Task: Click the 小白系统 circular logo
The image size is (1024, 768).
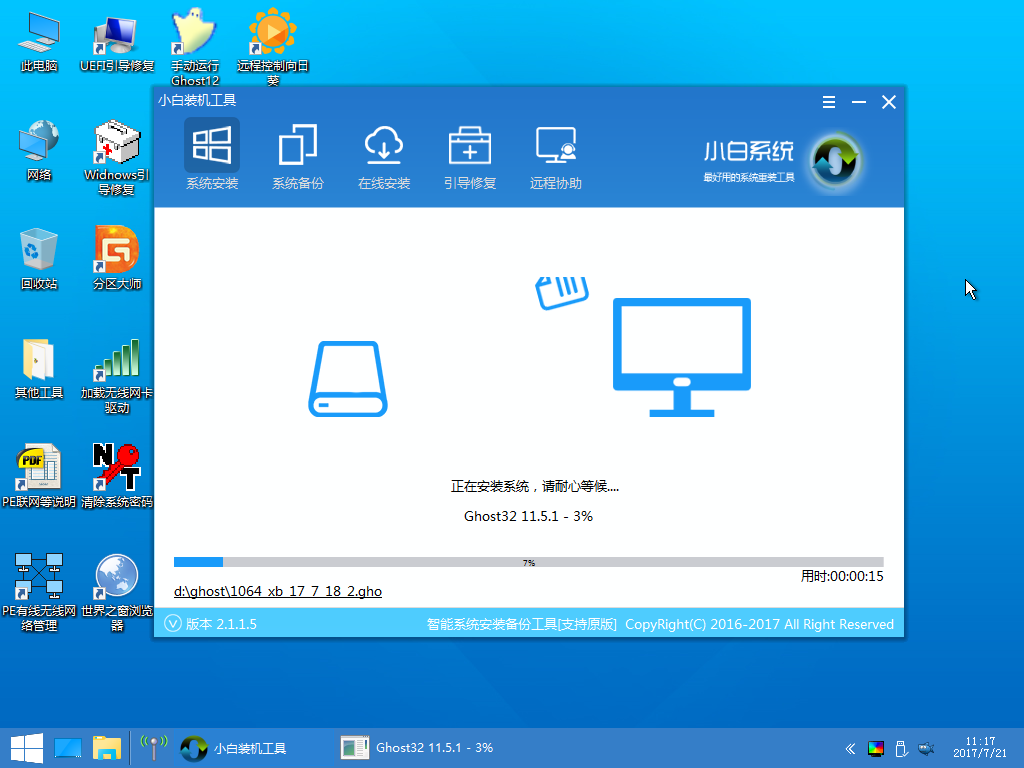Action: pyautogui.click(x=833, y=160)
